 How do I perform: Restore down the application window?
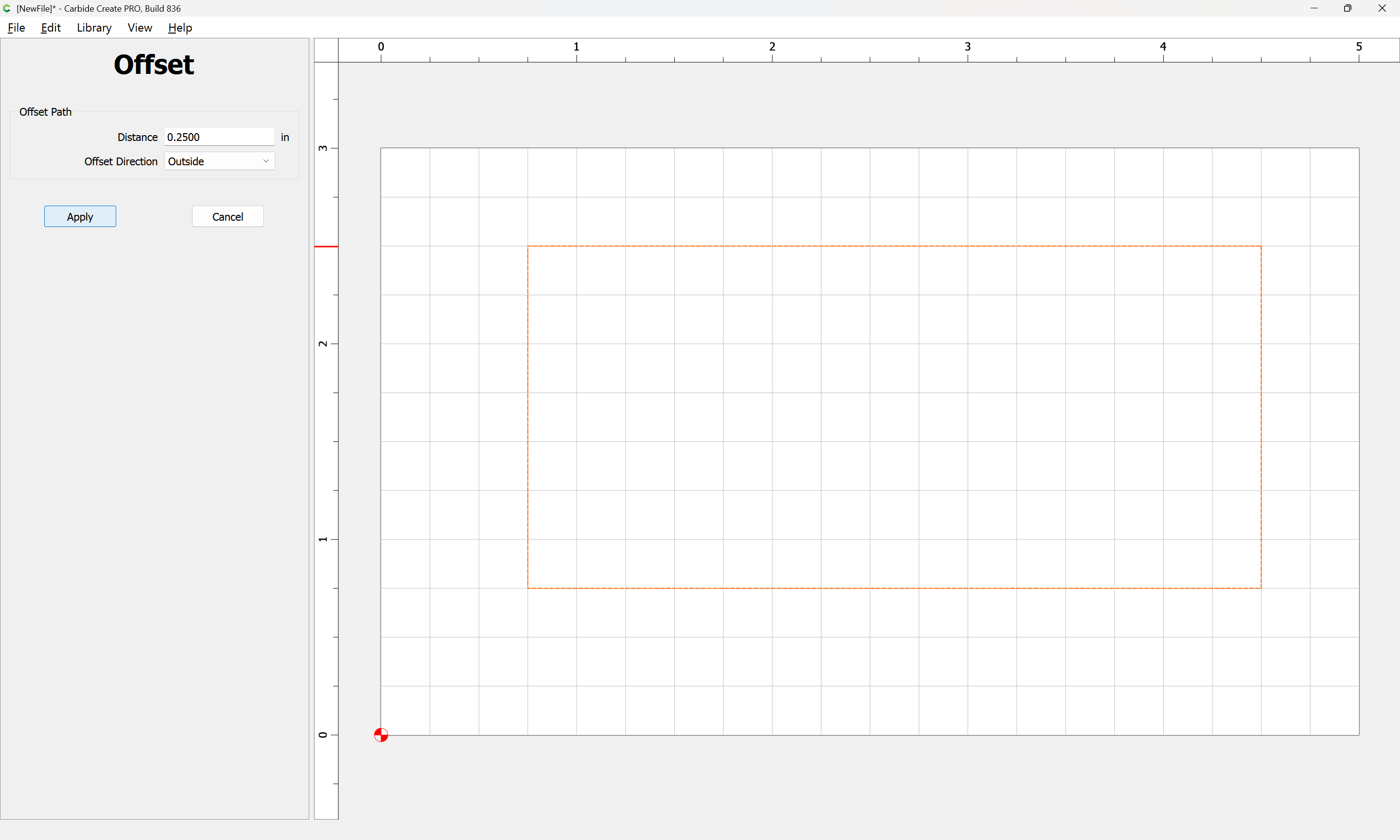tap(1347, 8)
